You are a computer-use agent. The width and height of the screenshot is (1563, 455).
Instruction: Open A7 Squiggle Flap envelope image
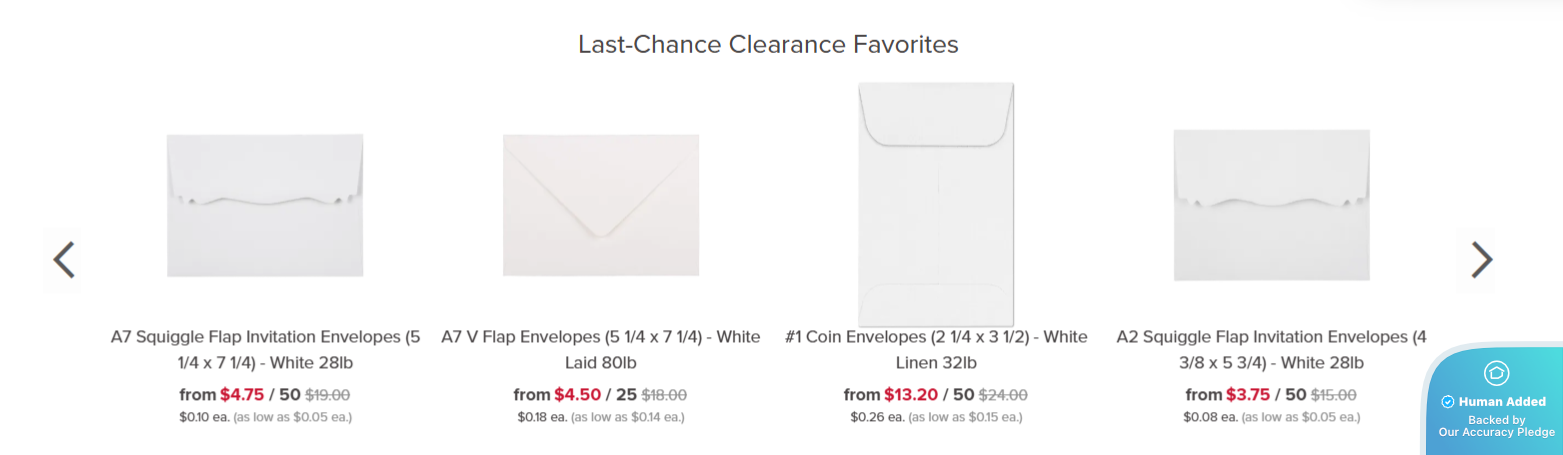click(x=265, y=206)
